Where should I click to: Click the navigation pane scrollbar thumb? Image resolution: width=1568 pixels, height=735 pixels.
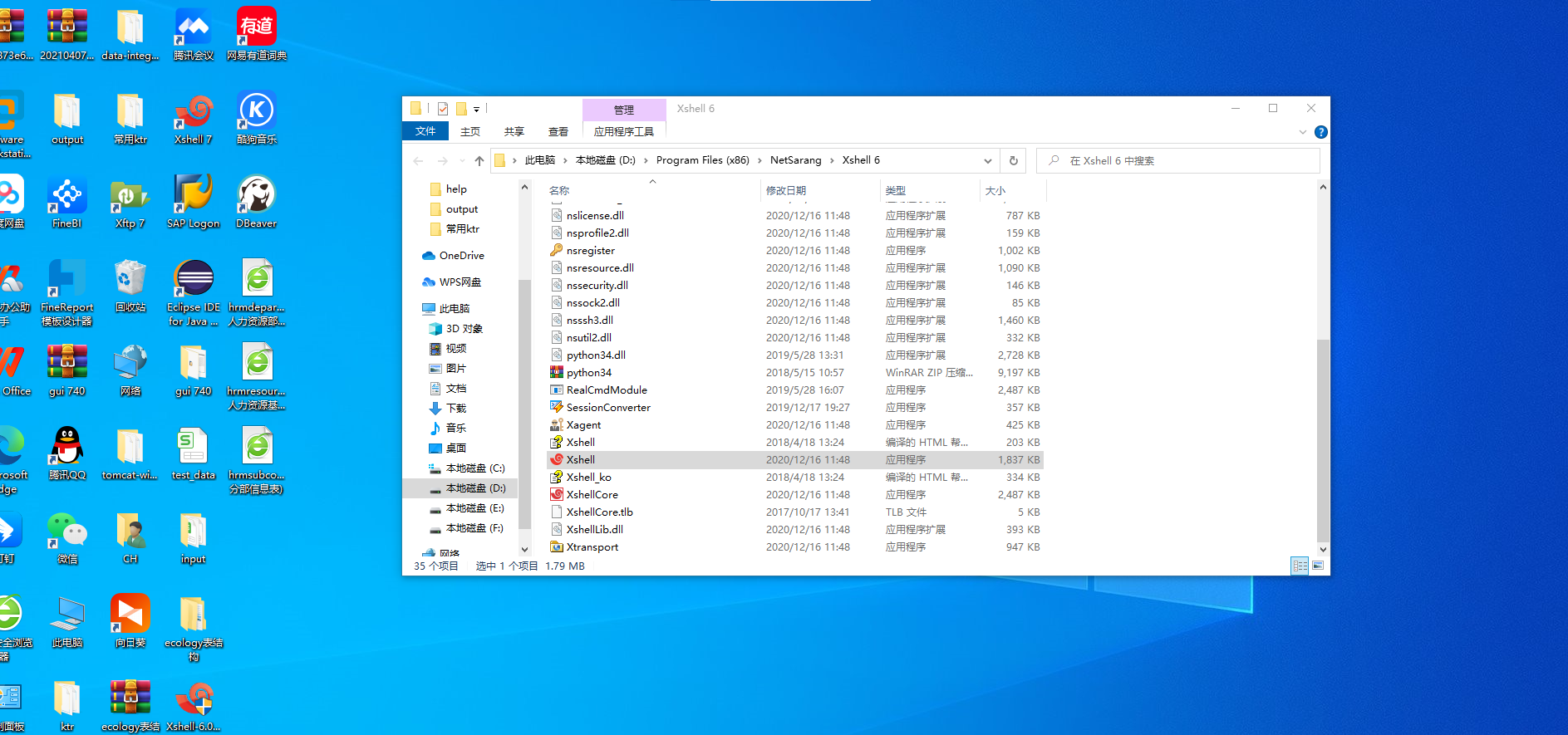click(524, 404)
